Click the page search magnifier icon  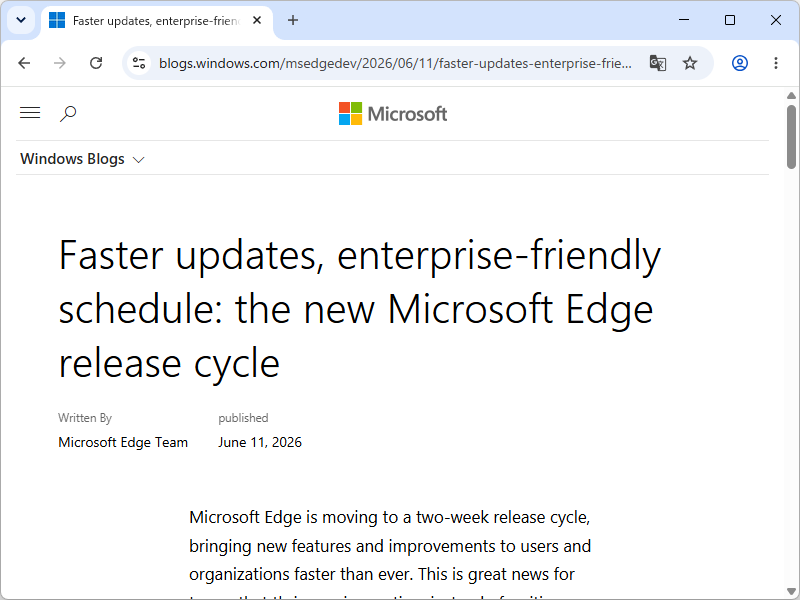(68, 113)
